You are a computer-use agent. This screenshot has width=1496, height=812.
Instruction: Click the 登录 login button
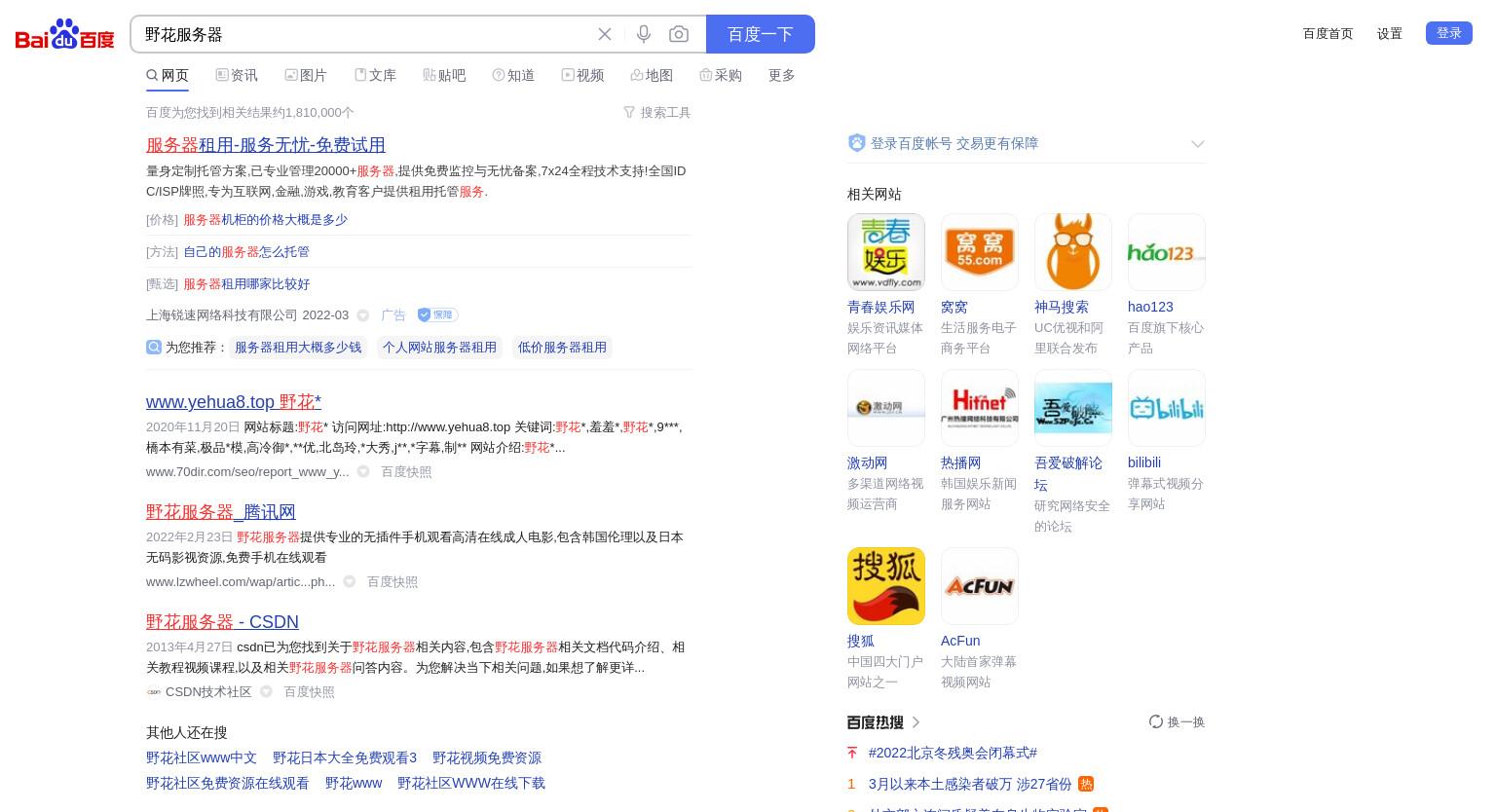[x=1449, y=33]
